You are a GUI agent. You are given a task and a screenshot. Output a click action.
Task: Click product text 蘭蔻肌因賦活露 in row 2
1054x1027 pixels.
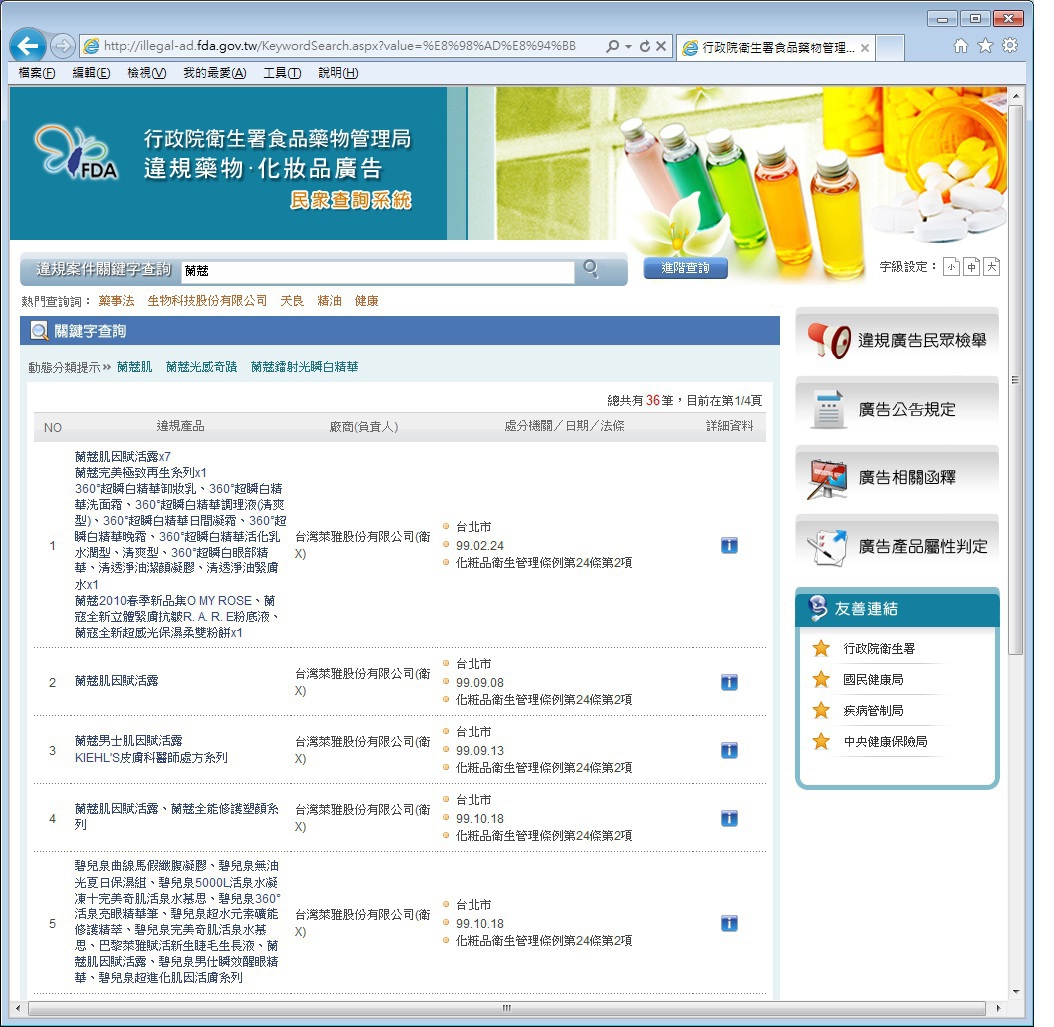116,681
